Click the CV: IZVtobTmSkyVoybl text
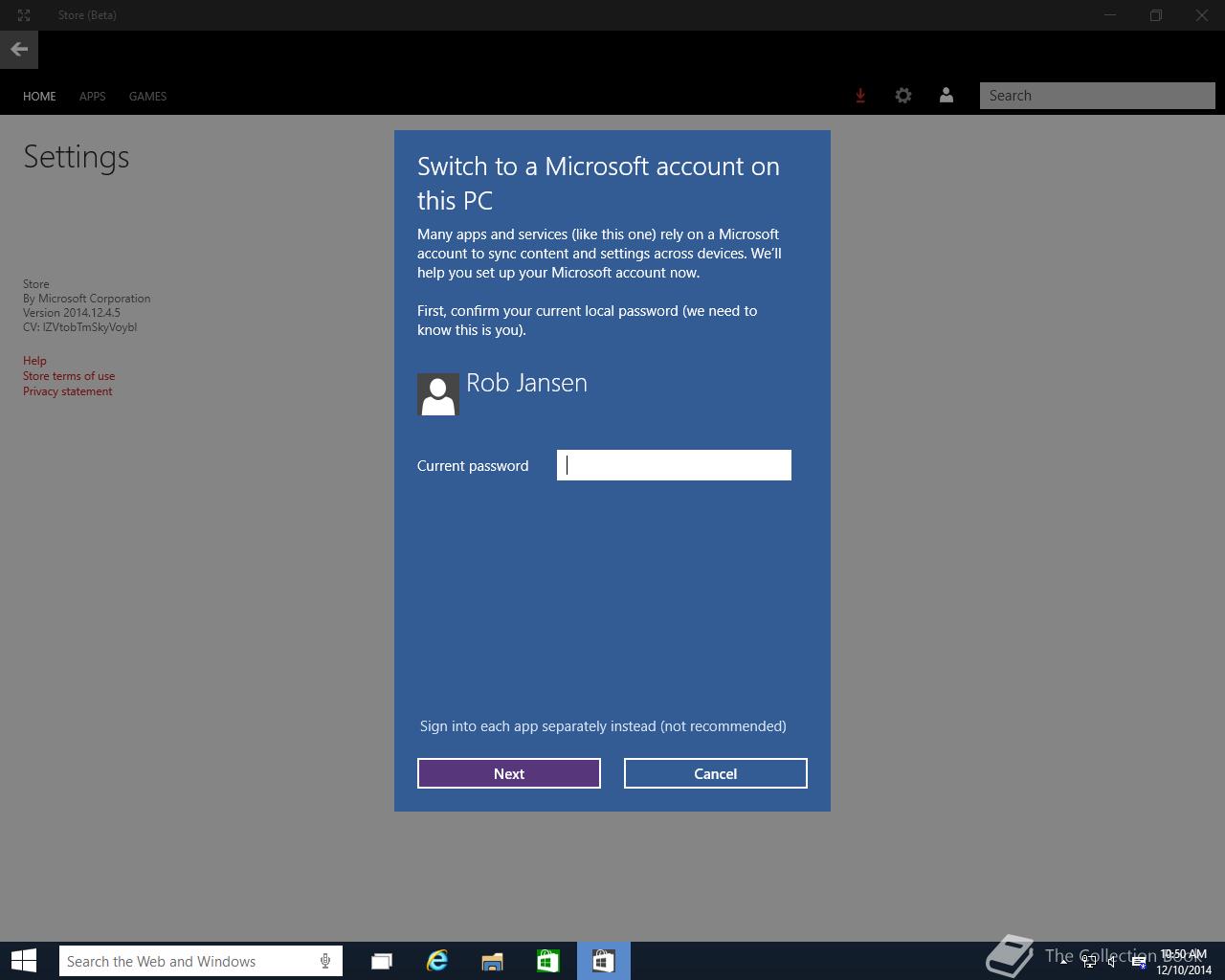Viewport: 1225px width, 980px height. click(x=80, y=327)
